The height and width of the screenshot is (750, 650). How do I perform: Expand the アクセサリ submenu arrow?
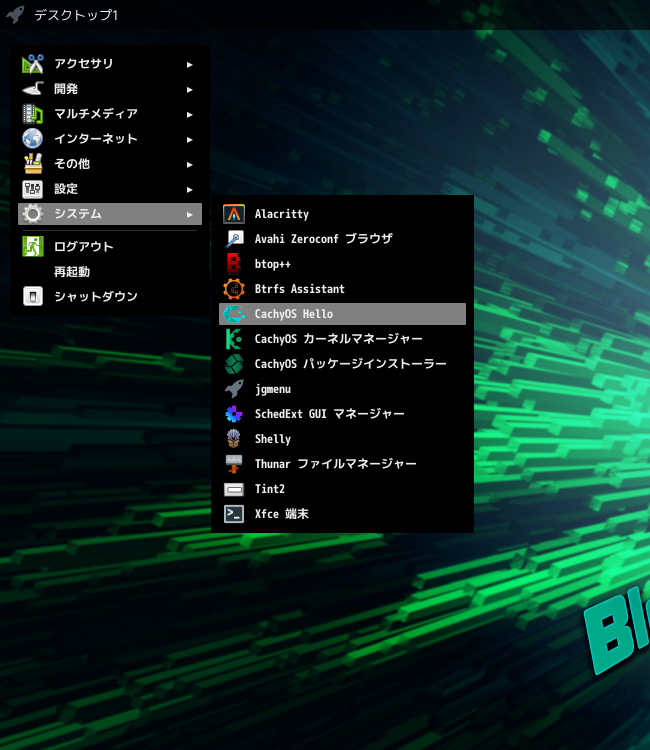[x=189, y=65]
